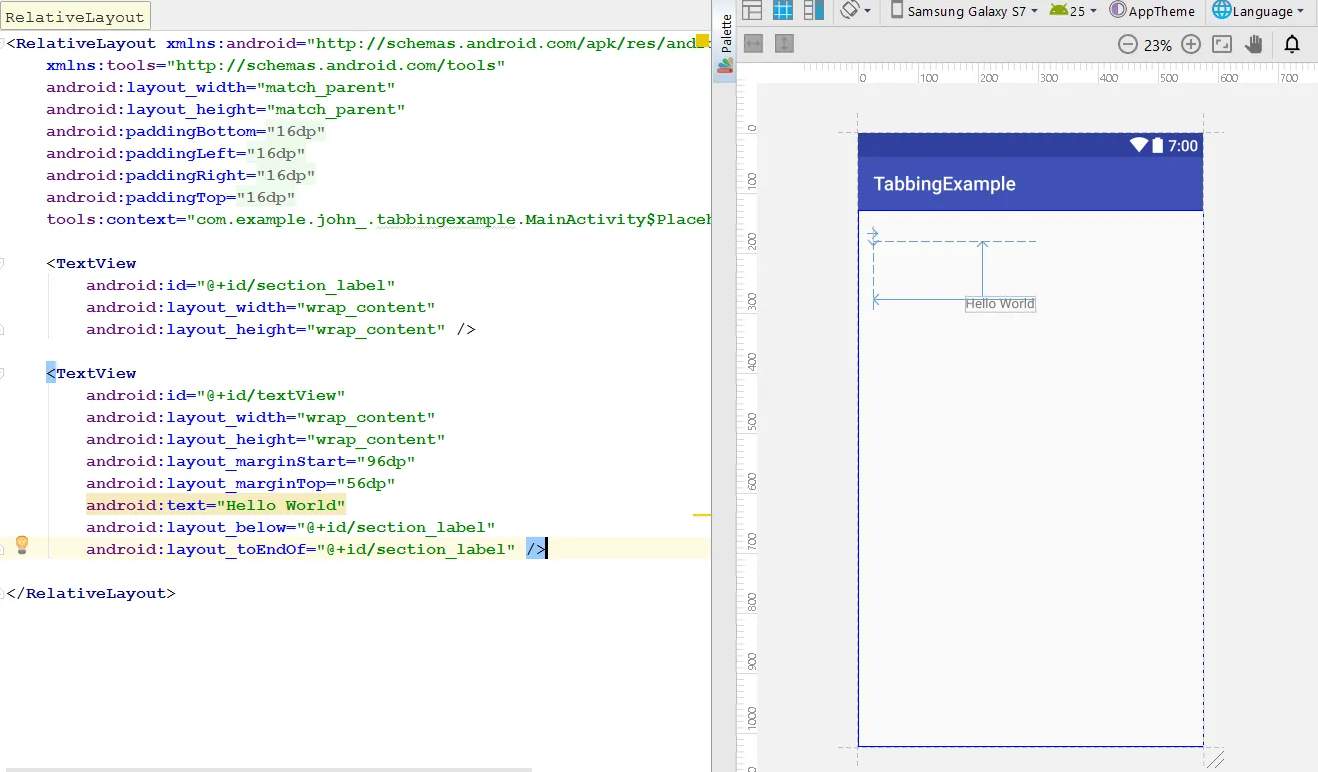The image size is (1318, 772).
Task: Click the editor horizontal scrollbar
Action: (269, 769)
